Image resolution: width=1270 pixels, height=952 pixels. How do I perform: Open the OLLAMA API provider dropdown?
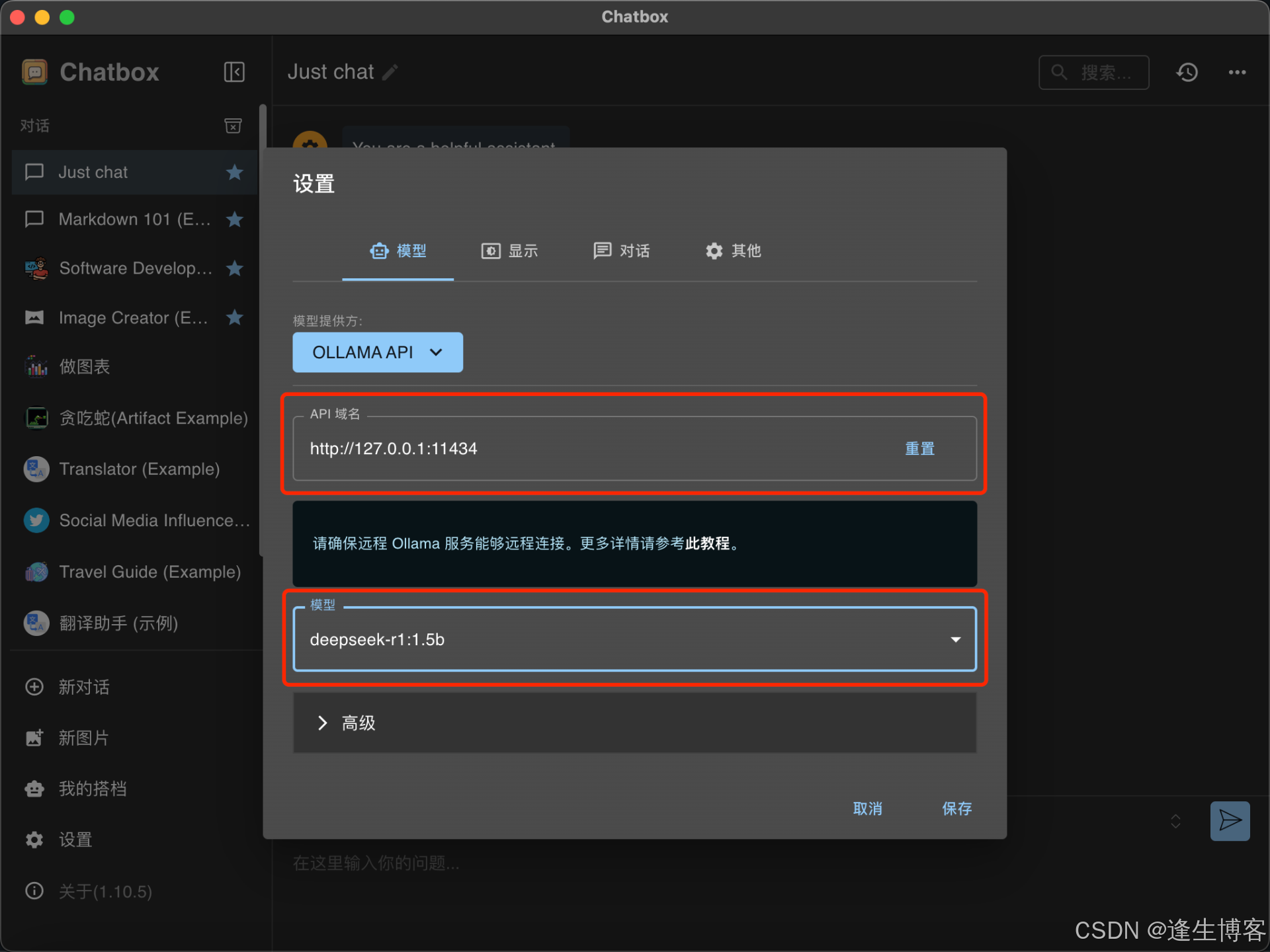tap(378, 352)
